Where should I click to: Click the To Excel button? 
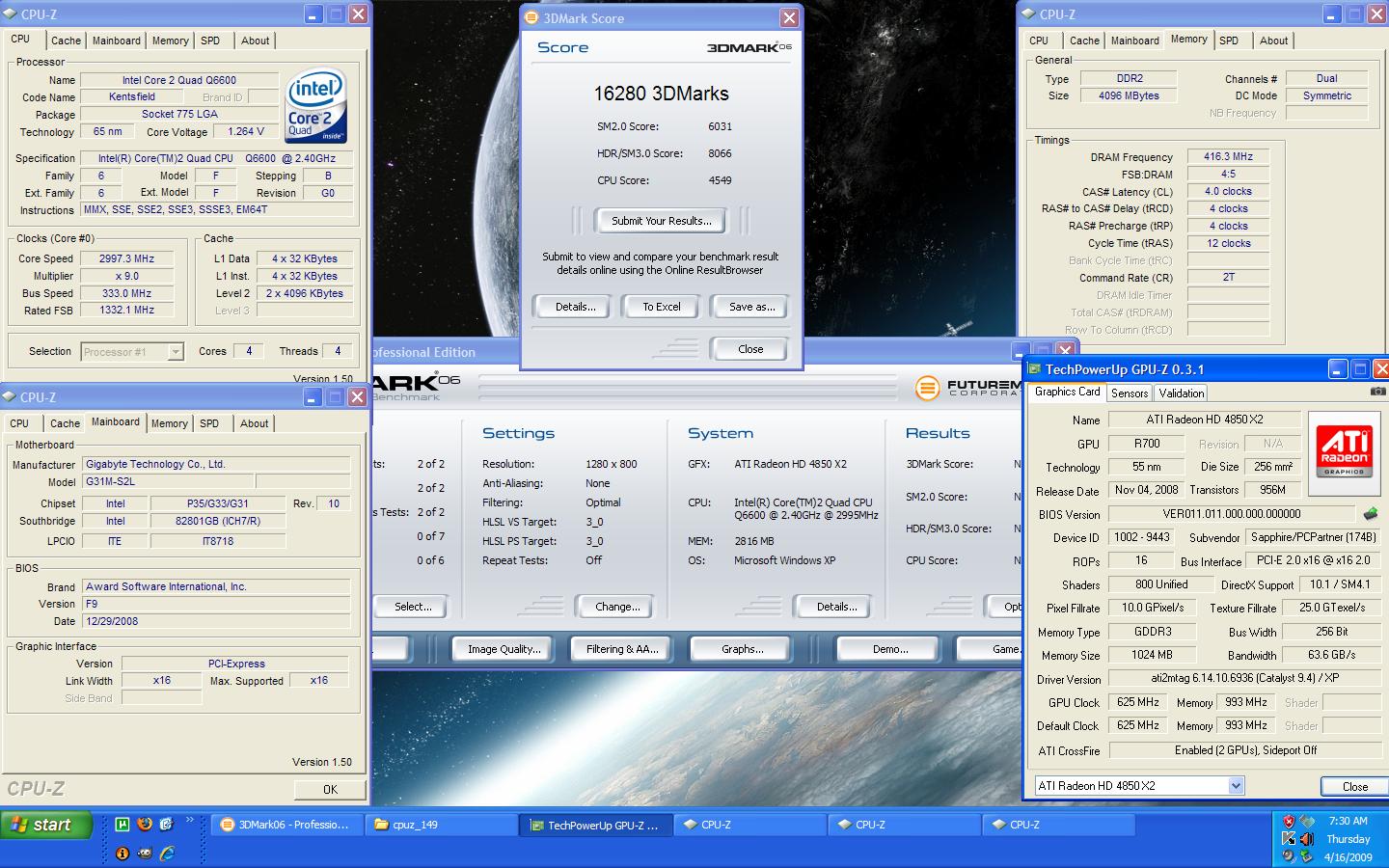tap(662, 307)
